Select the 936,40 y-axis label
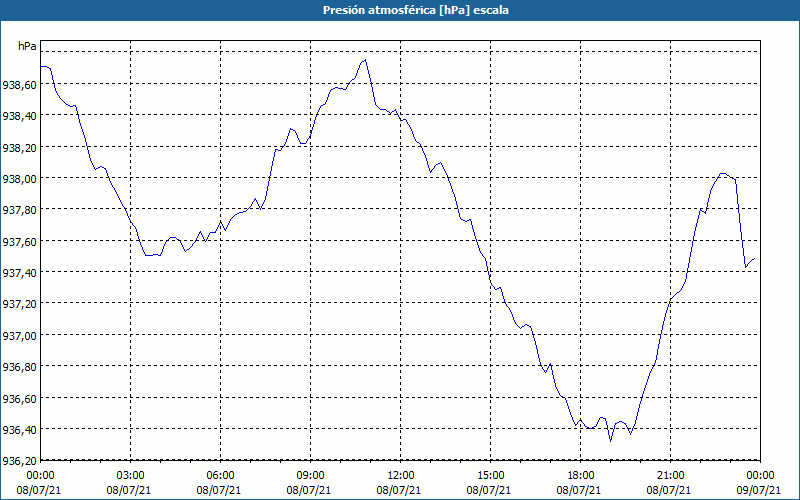 click(x=19, y=430)
